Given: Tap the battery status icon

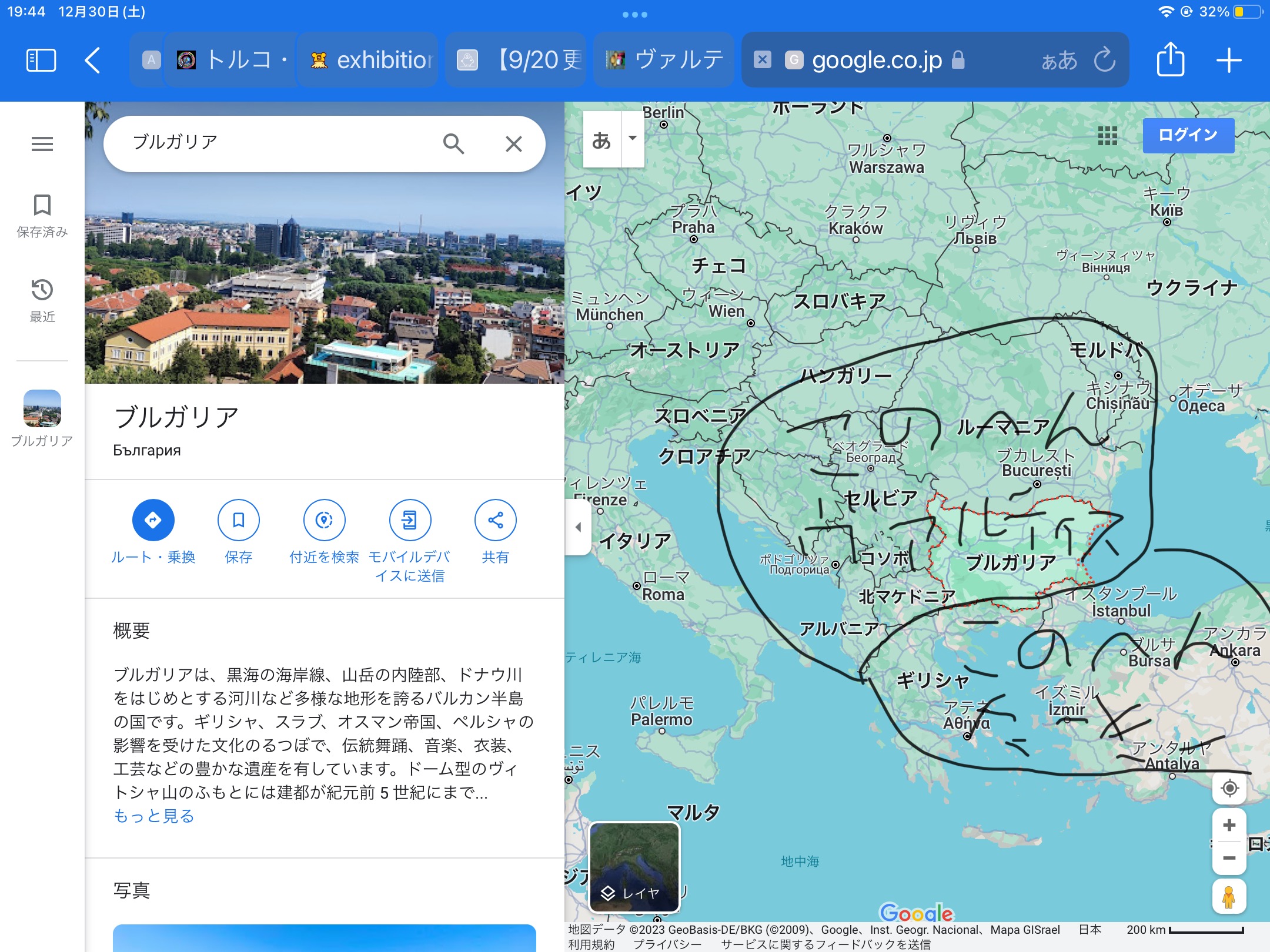Looking at the screenshot, I should 1248,12.
